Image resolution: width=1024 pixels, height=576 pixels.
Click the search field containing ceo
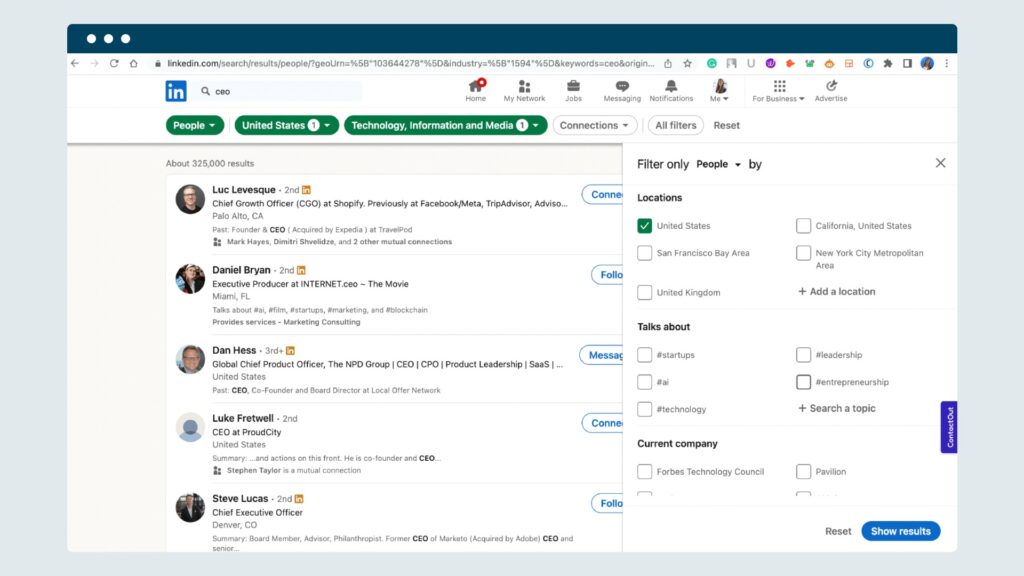[280, 91]
